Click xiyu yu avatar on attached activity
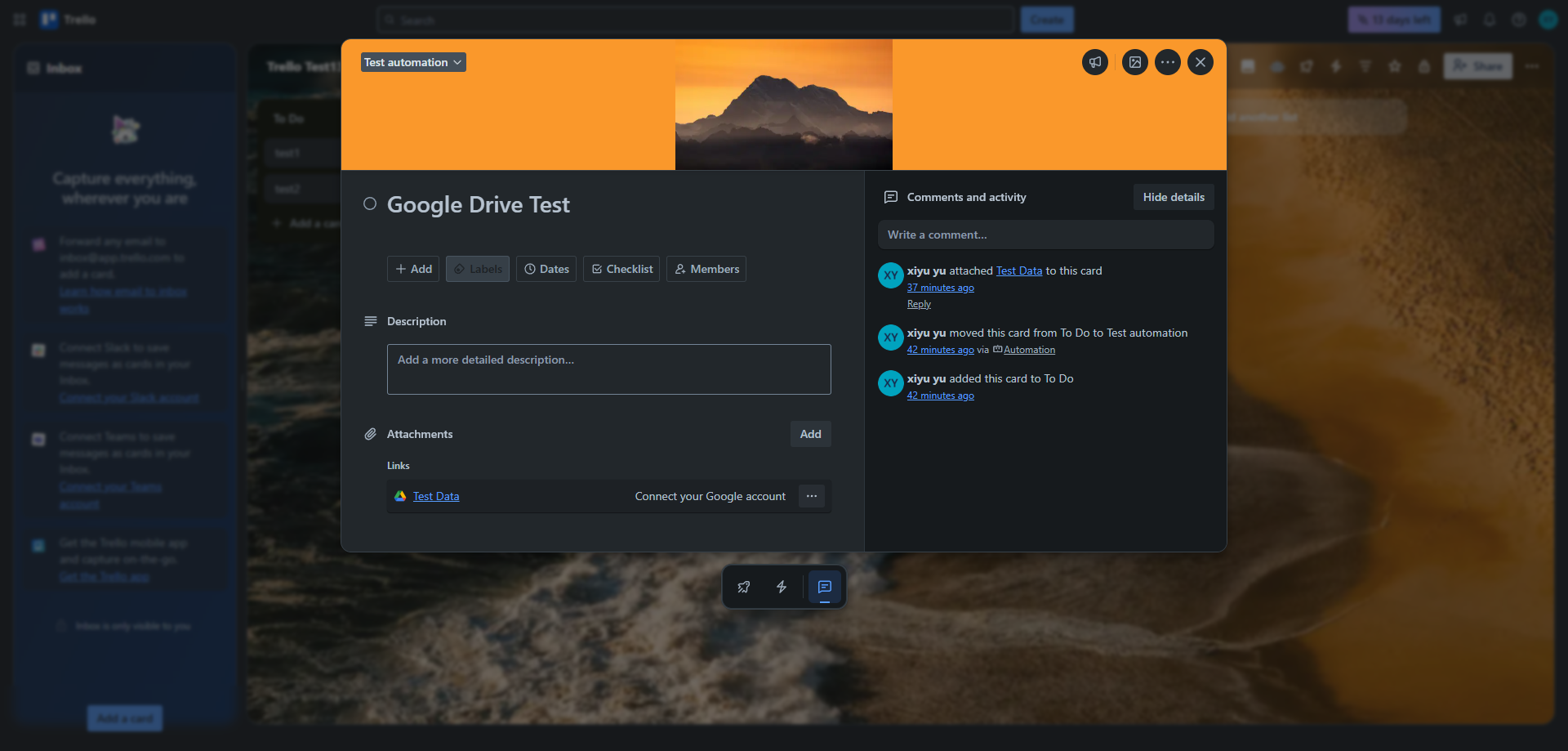The width and height of the screenshot is (1568, 751). [891, 275]
